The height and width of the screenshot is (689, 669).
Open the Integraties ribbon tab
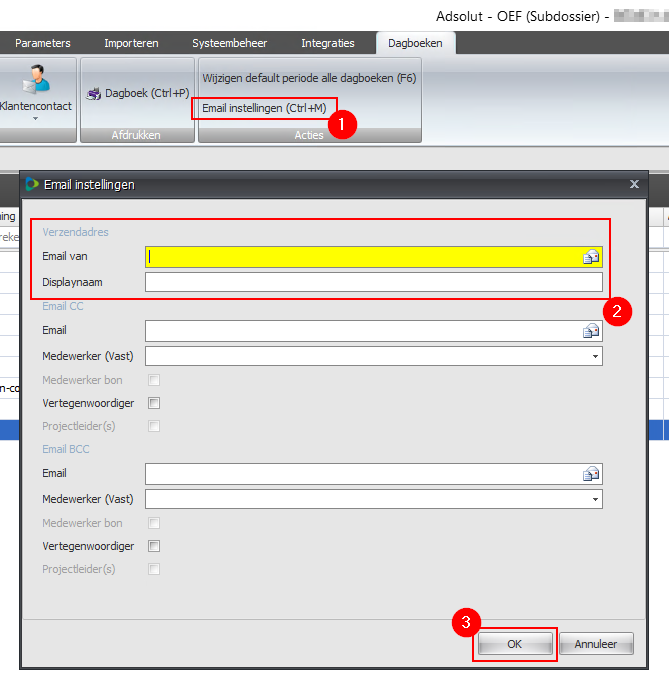pyautogui.click(x=328, y=43)
